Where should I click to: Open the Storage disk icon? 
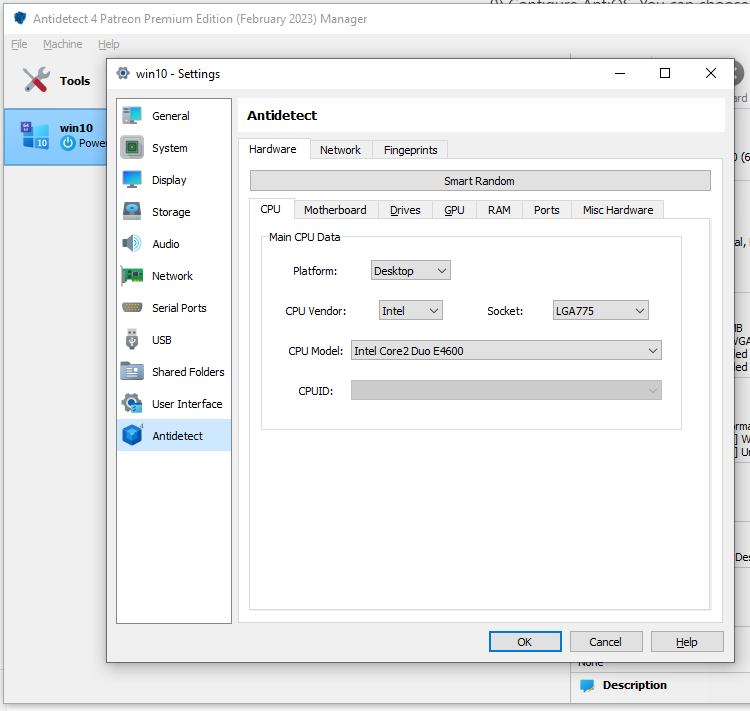pyautogui.click(x=132, y=211)
